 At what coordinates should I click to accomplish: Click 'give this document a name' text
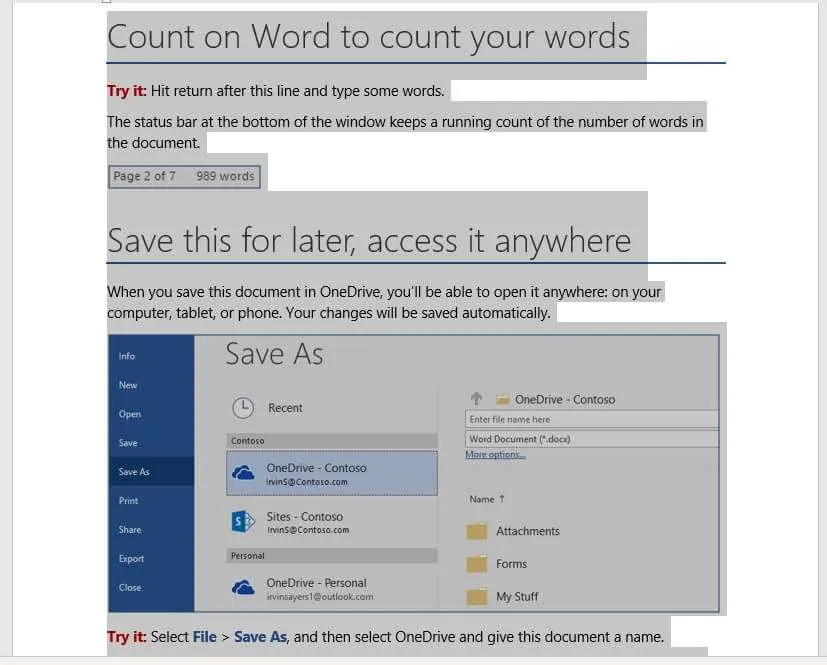coord(573,637)
